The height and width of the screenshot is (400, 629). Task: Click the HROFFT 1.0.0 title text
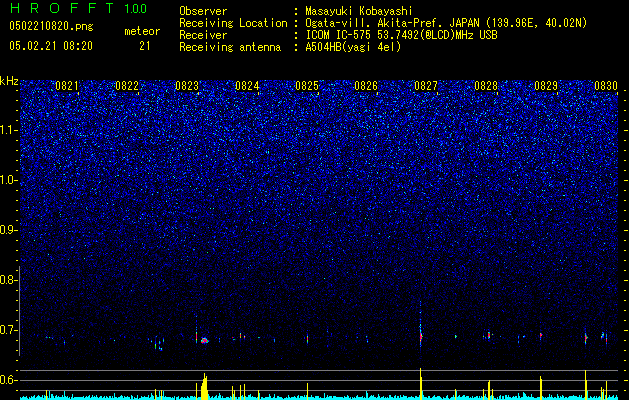[x=78, y=8]
